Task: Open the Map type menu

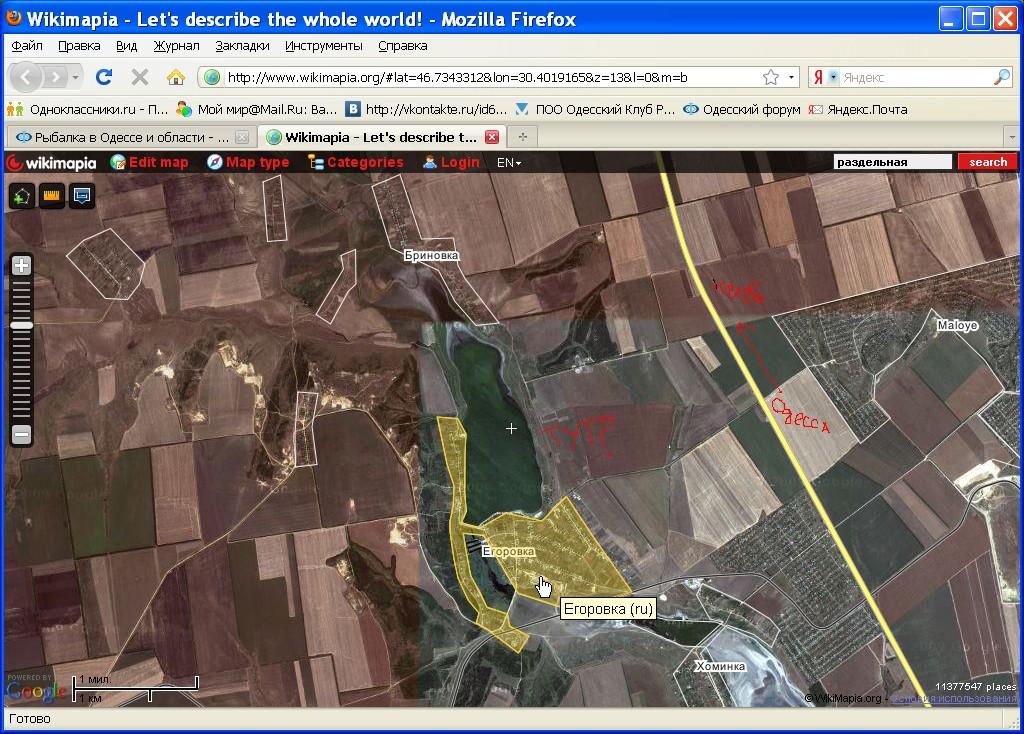Action: pos(248,162)
